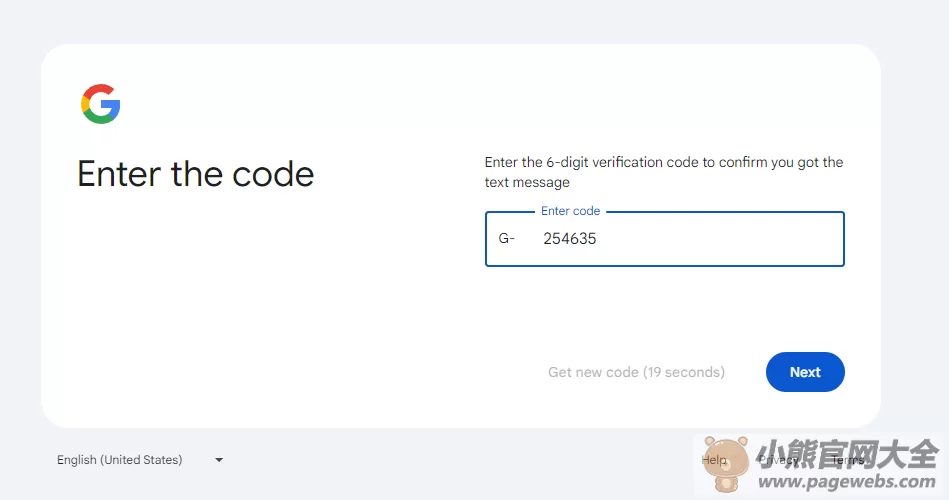Click the 19 seconds countdown text

(x=684, y=372)
